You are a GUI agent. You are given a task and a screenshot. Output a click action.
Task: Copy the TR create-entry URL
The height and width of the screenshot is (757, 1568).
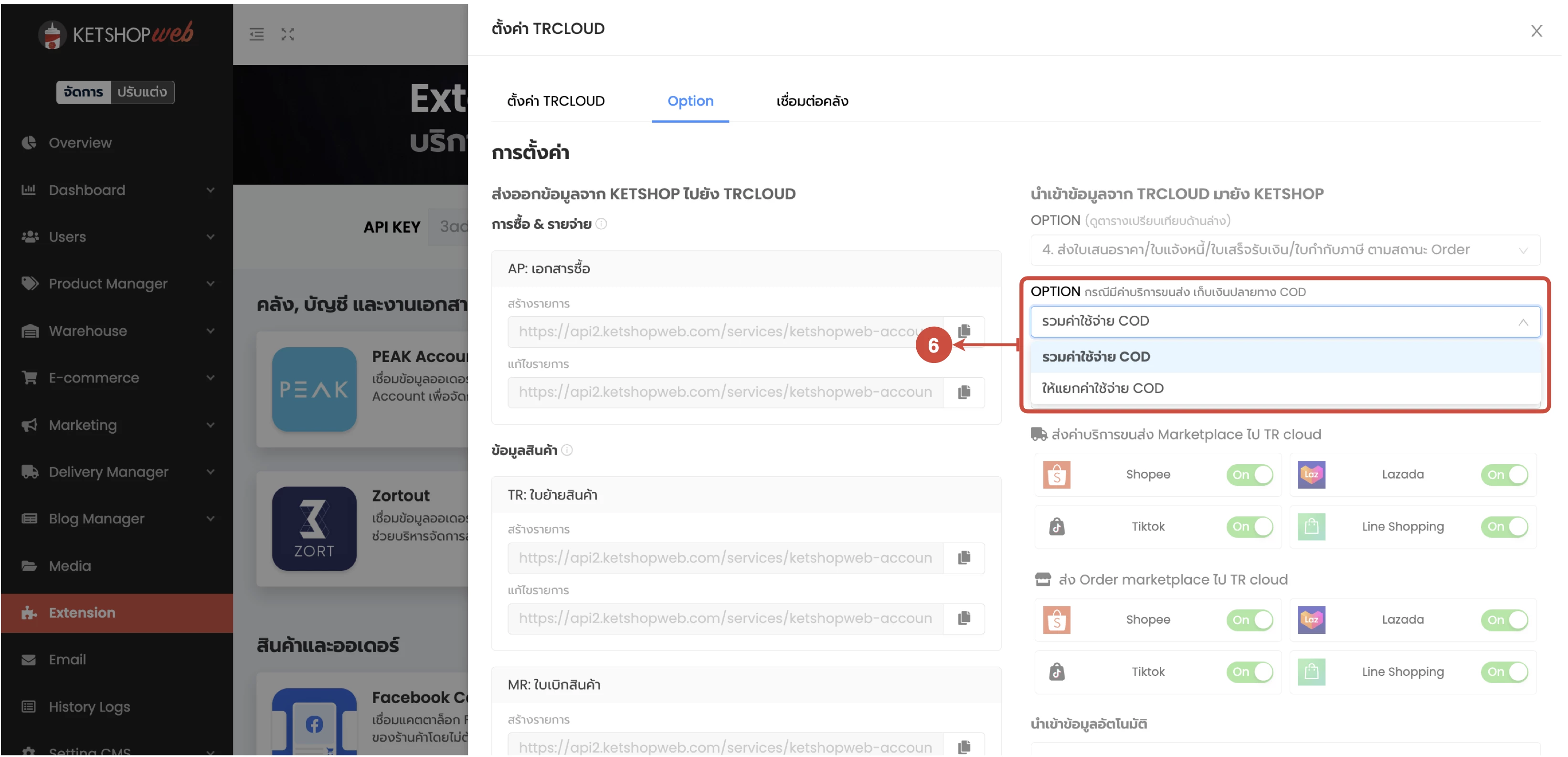(x=964, y=558)
